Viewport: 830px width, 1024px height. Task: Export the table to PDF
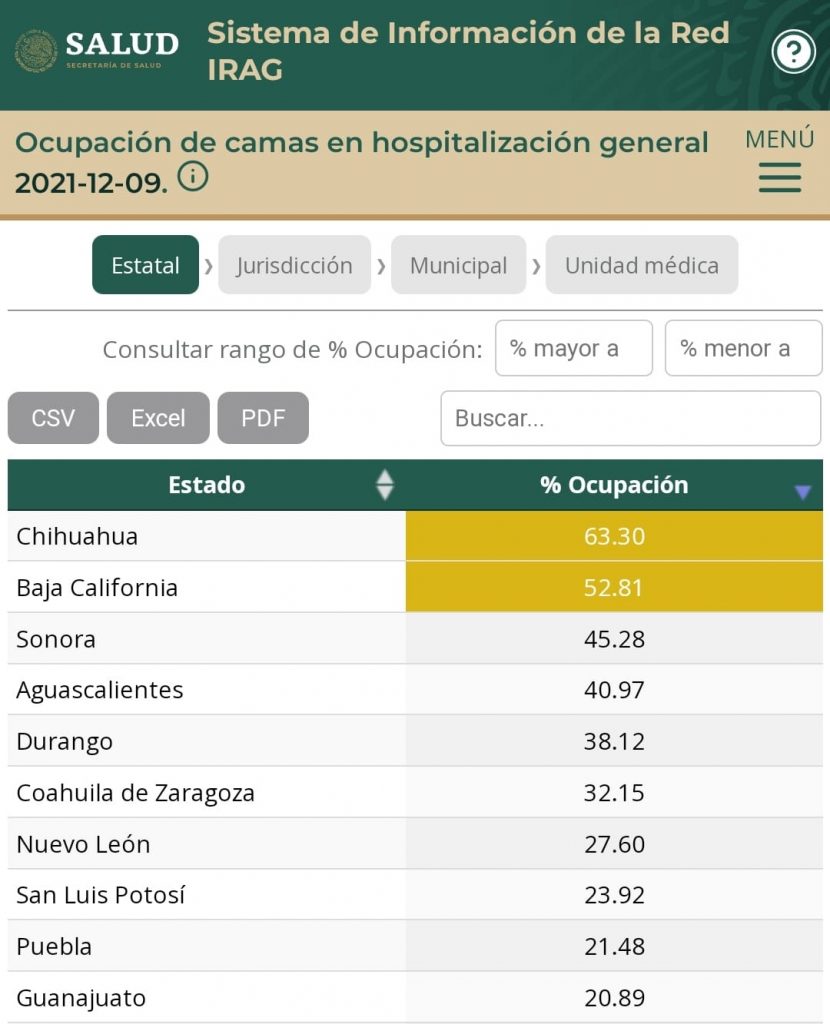point(263,417)
